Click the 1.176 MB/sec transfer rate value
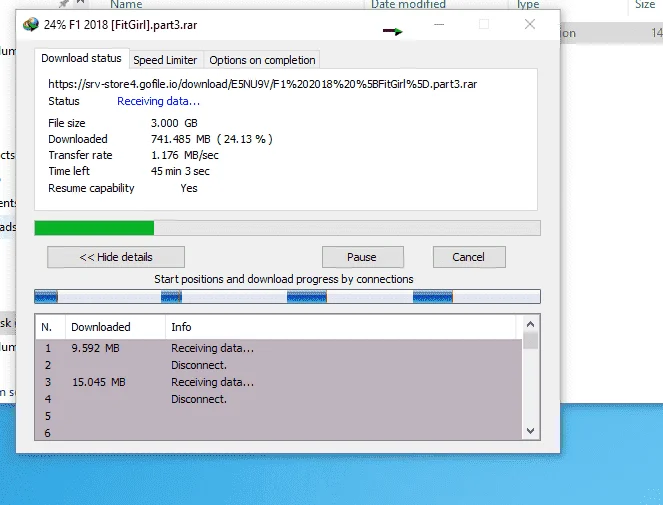The height and width of the screenshot is (505, 663). click(185, 155)
